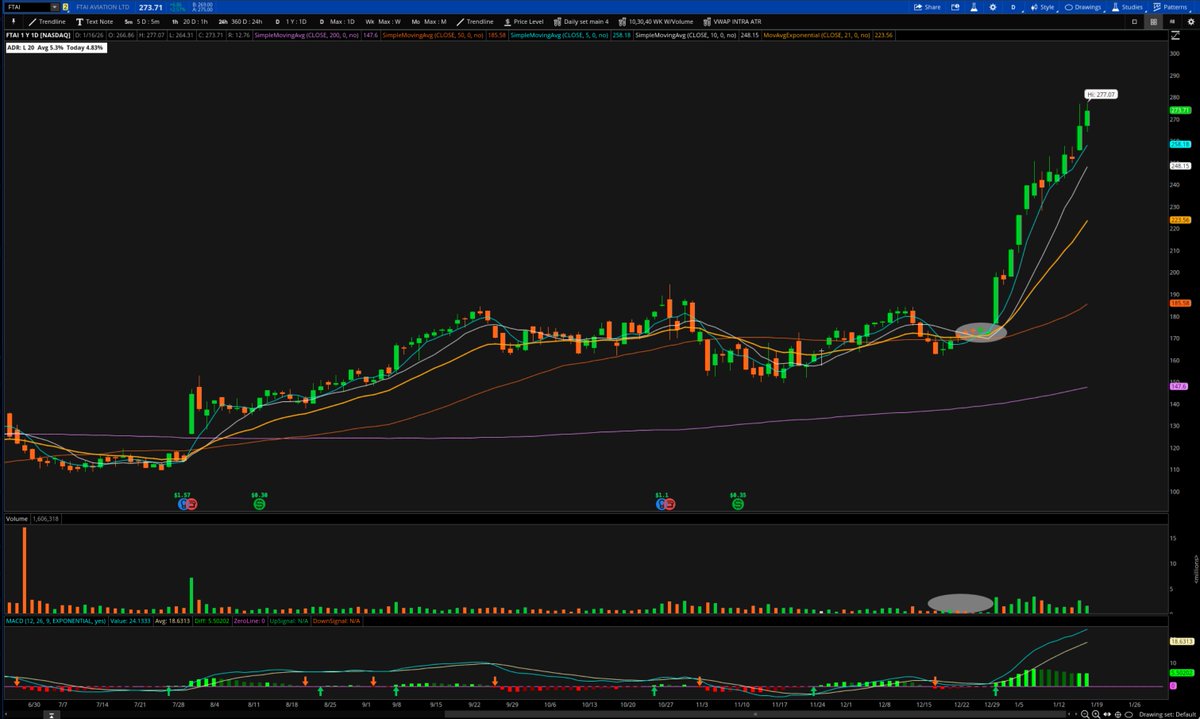
Task: Switch to 5 D : 5m timeframe
Action: [142, 21]
